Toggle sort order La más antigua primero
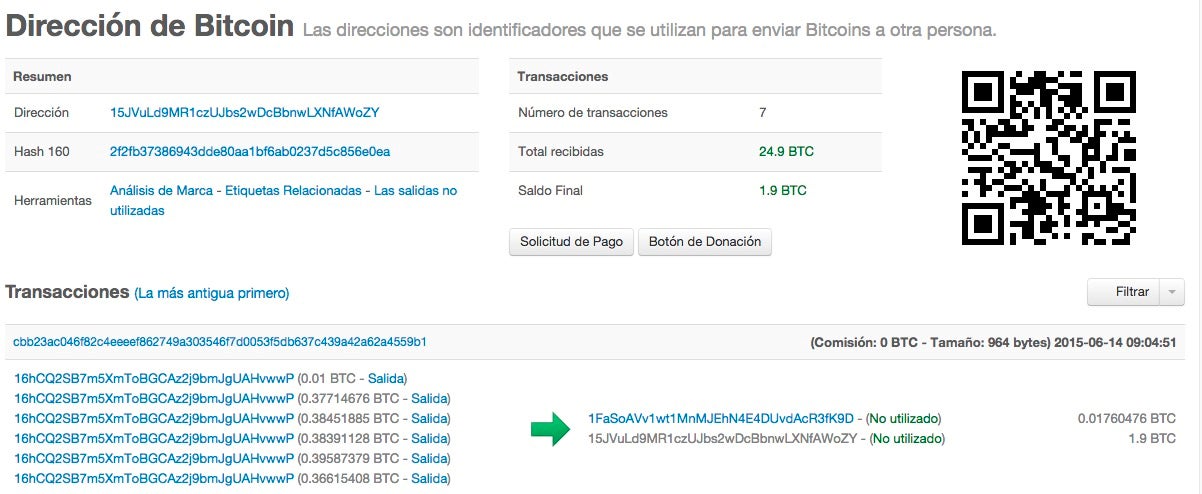The image size is (1202, 494). pyautogui.click(x=212, y=293)
